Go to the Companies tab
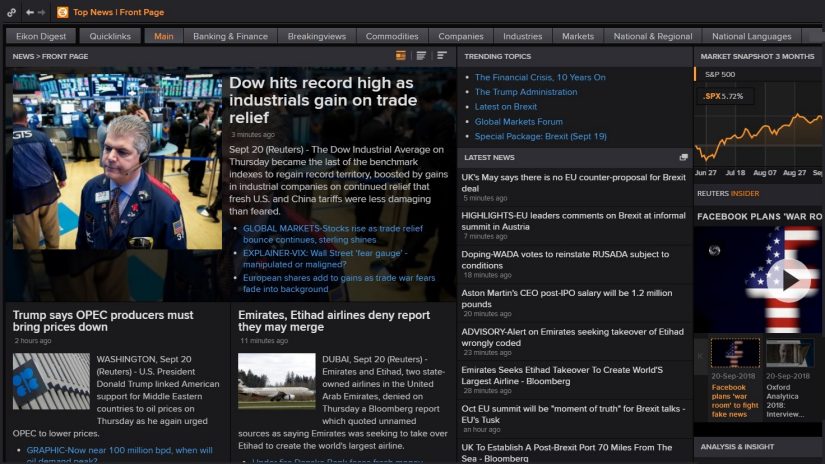Screen dimensions: 825x464 461,36
